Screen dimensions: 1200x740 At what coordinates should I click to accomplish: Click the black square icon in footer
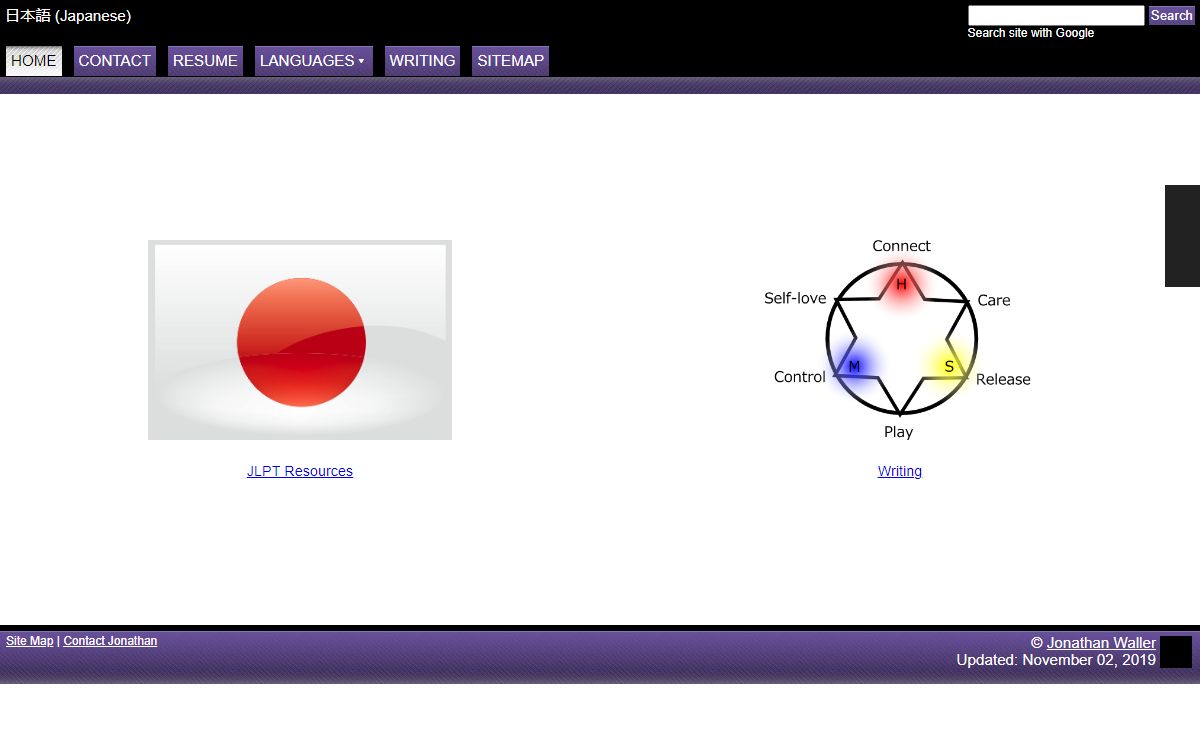coord(1176,652)
